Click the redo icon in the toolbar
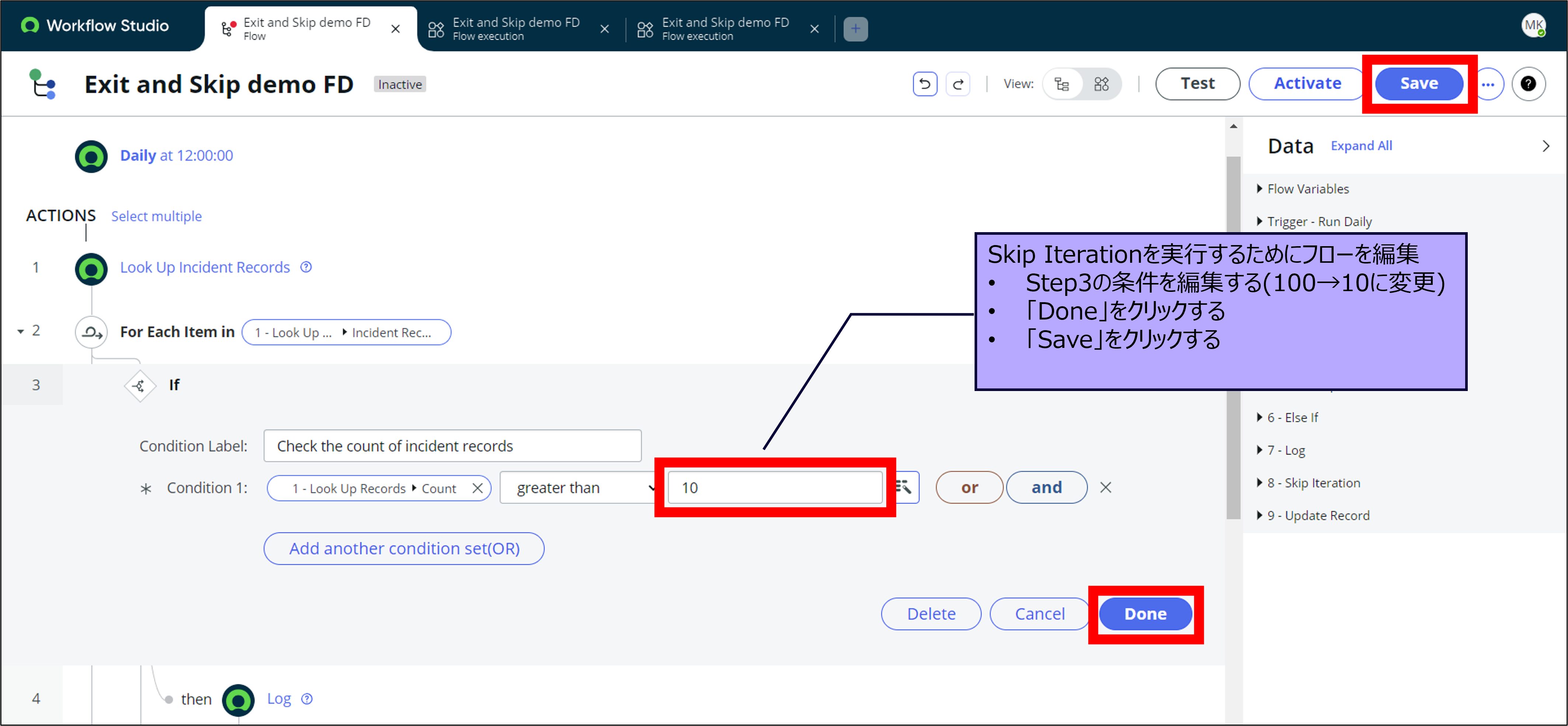 (x=958, y=83)
